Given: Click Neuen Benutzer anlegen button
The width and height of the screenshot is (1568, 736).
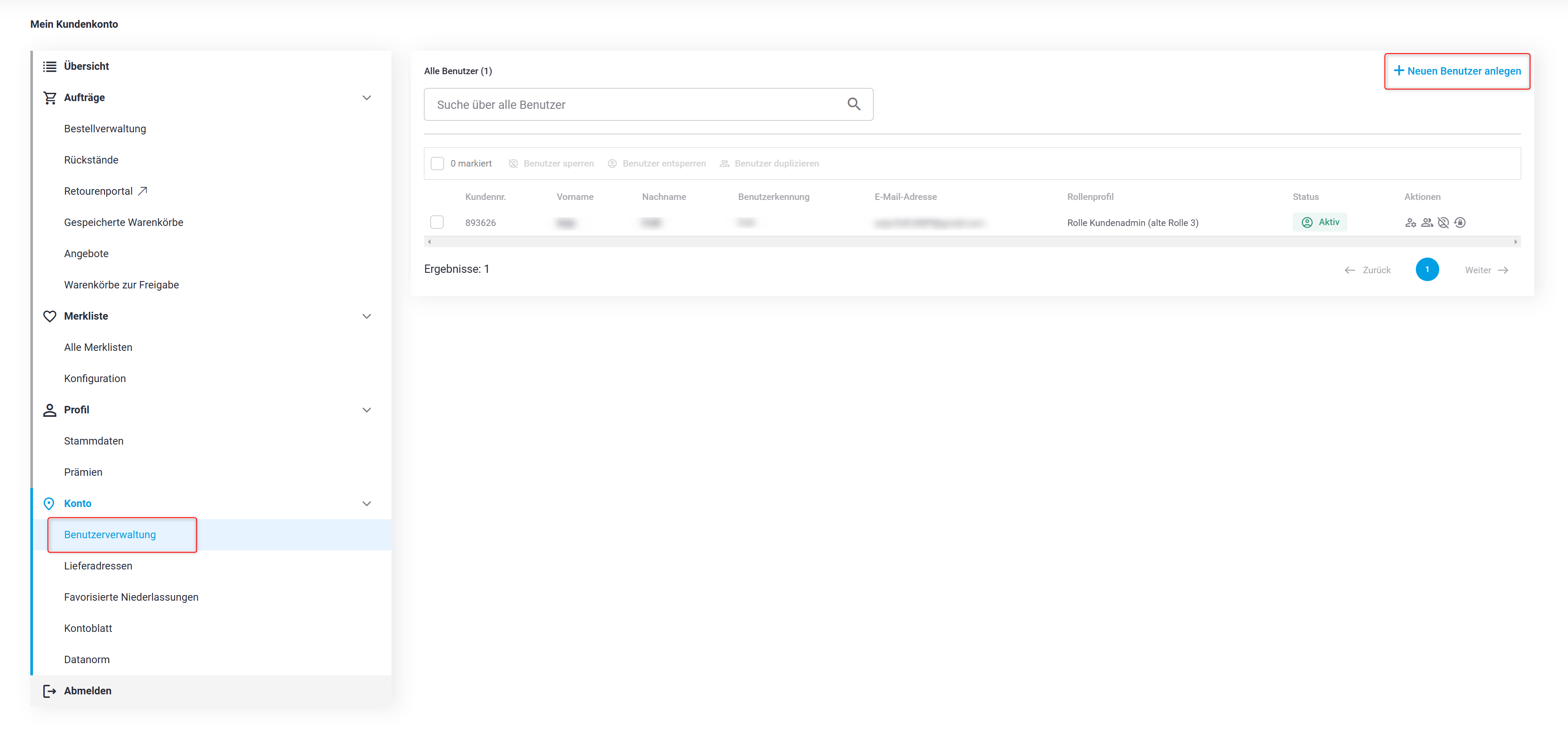Looking at the screenshot, I should click(x=1457, y=71).
